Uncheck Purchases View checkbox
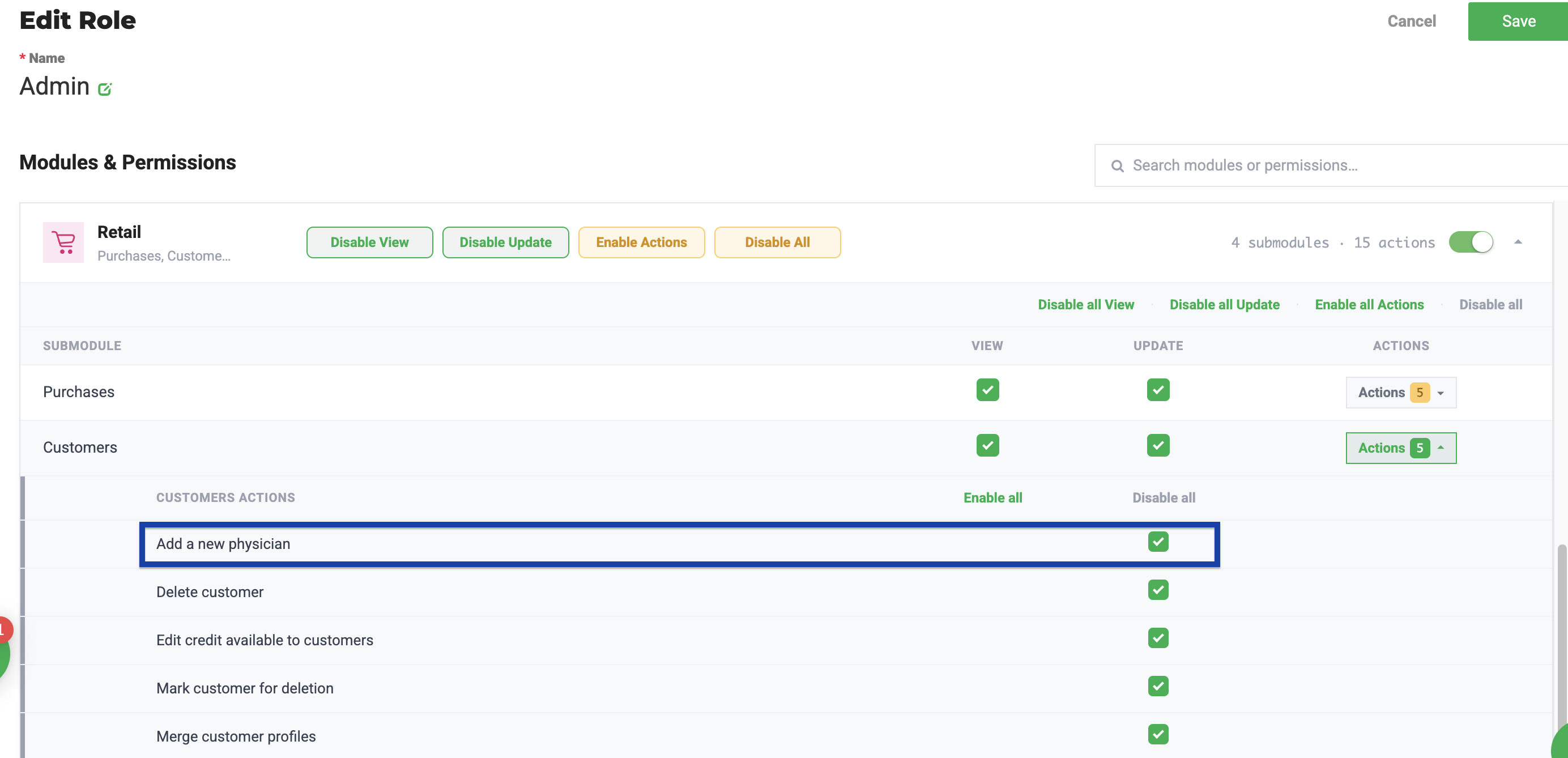This screenshot has height=758, width=1568. [987, 390]
